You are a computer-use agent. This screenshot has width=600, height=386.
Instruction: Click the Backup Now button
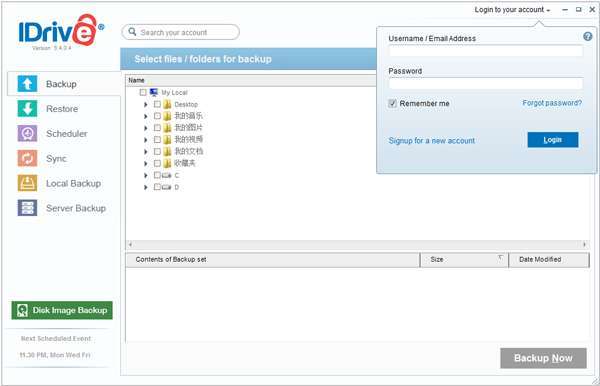tap(543, 358)
